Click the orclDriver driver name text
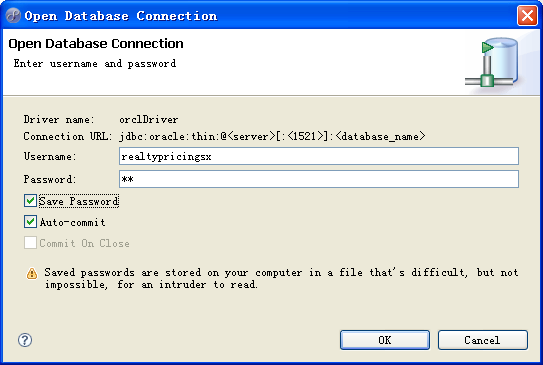Viewport: 543px width, 365px height. tap(149, 119)
